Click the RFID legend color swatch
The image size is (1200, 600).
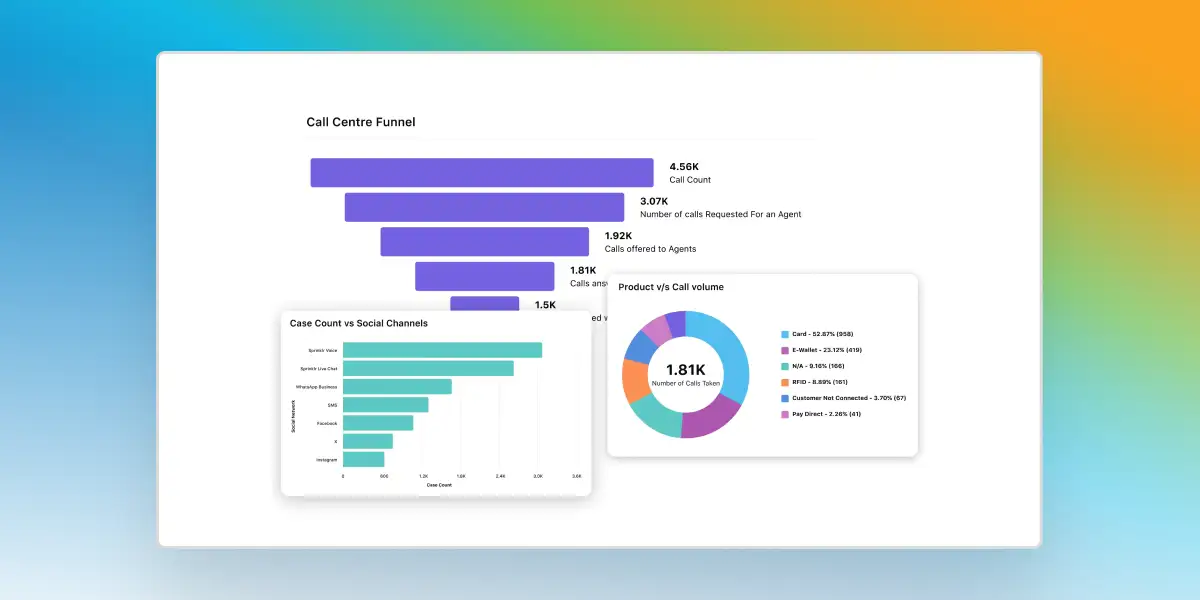coord(784,382)
